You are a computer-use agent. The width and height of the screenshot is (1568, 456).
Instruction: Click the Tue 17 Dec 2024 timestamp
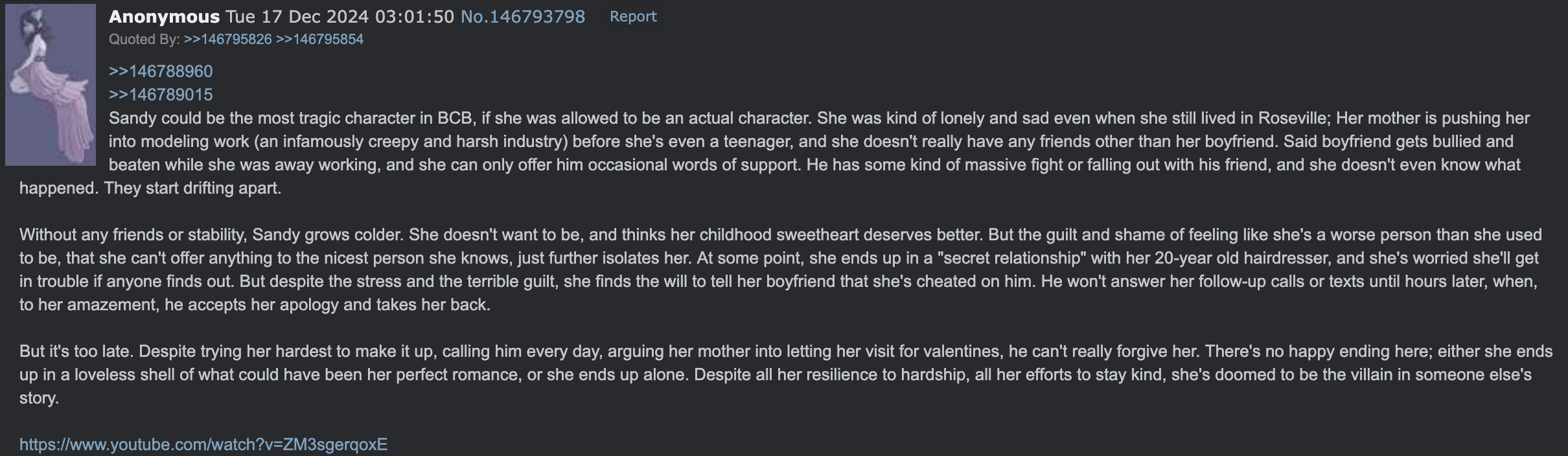pos(340,16)
